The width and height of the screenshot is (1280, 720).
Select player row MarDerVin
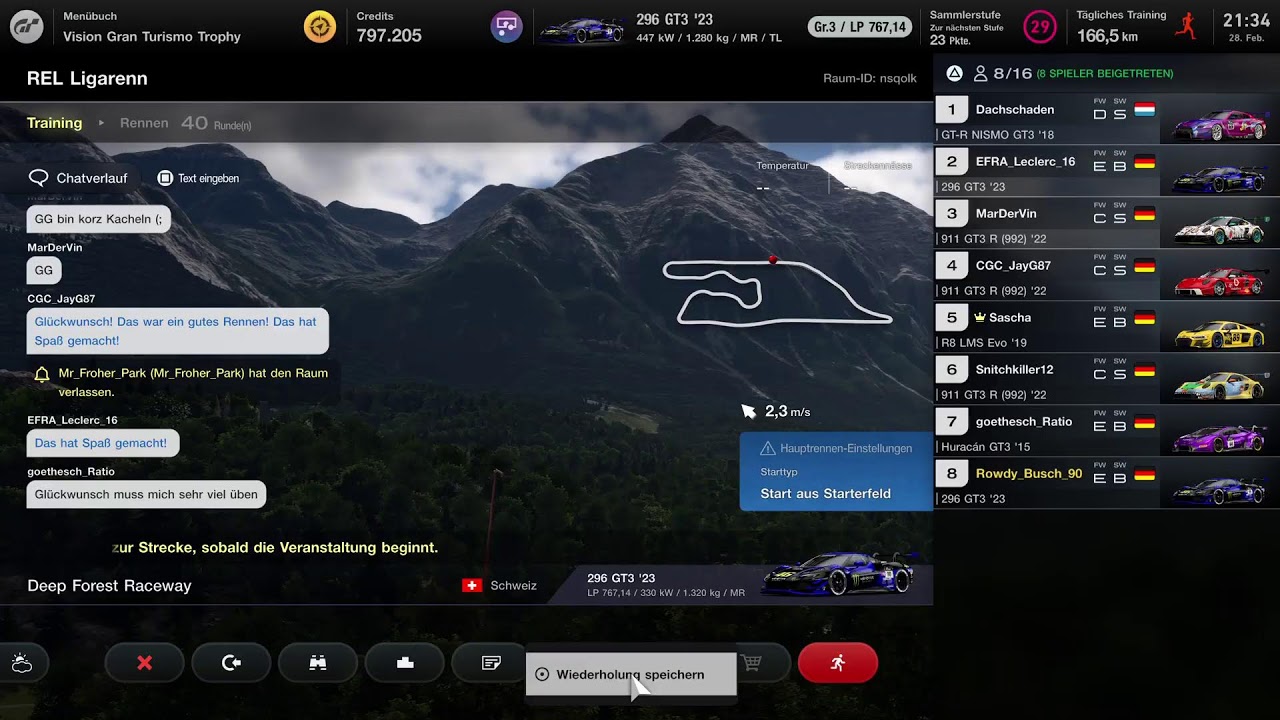coord(1107,223)
